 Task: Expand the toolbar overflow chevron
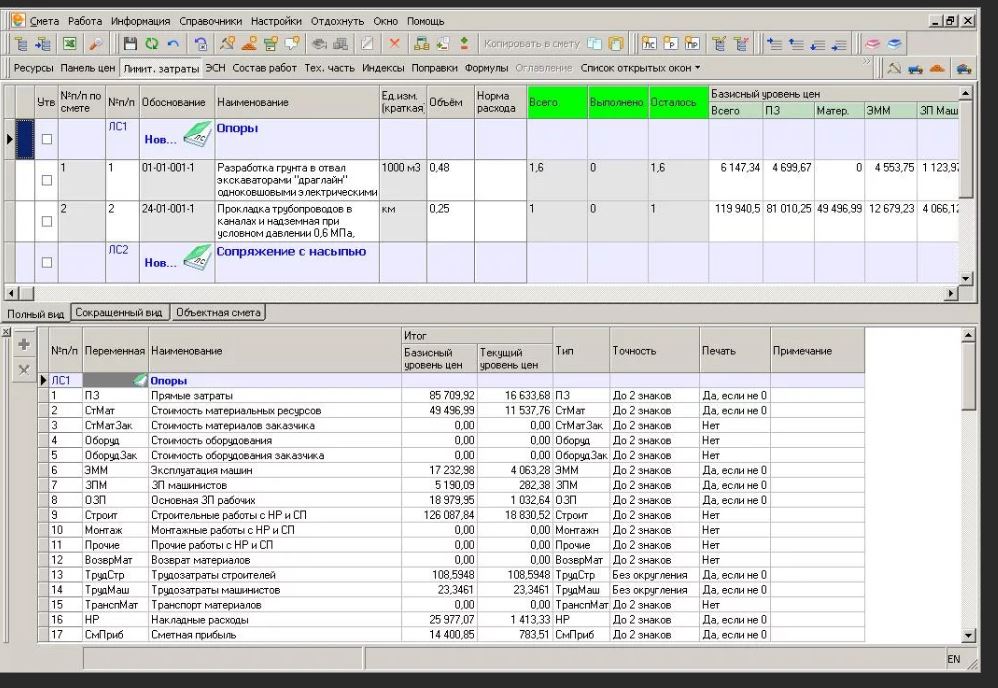[866, 62]
